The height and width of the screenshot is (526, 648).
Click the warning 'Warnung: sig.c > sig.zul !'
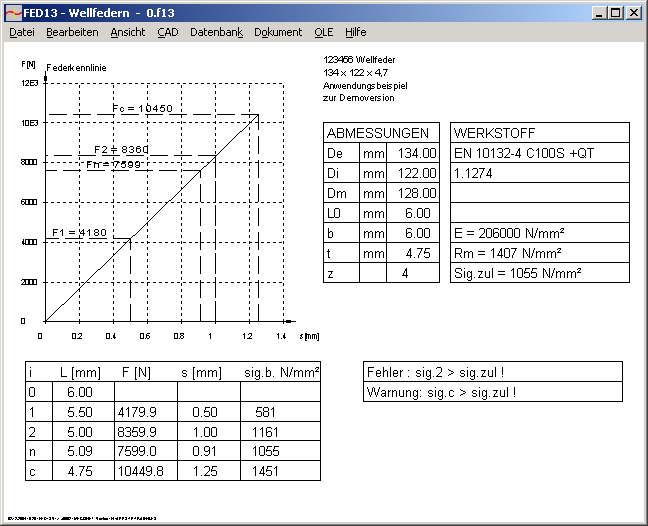click(491, 392)
